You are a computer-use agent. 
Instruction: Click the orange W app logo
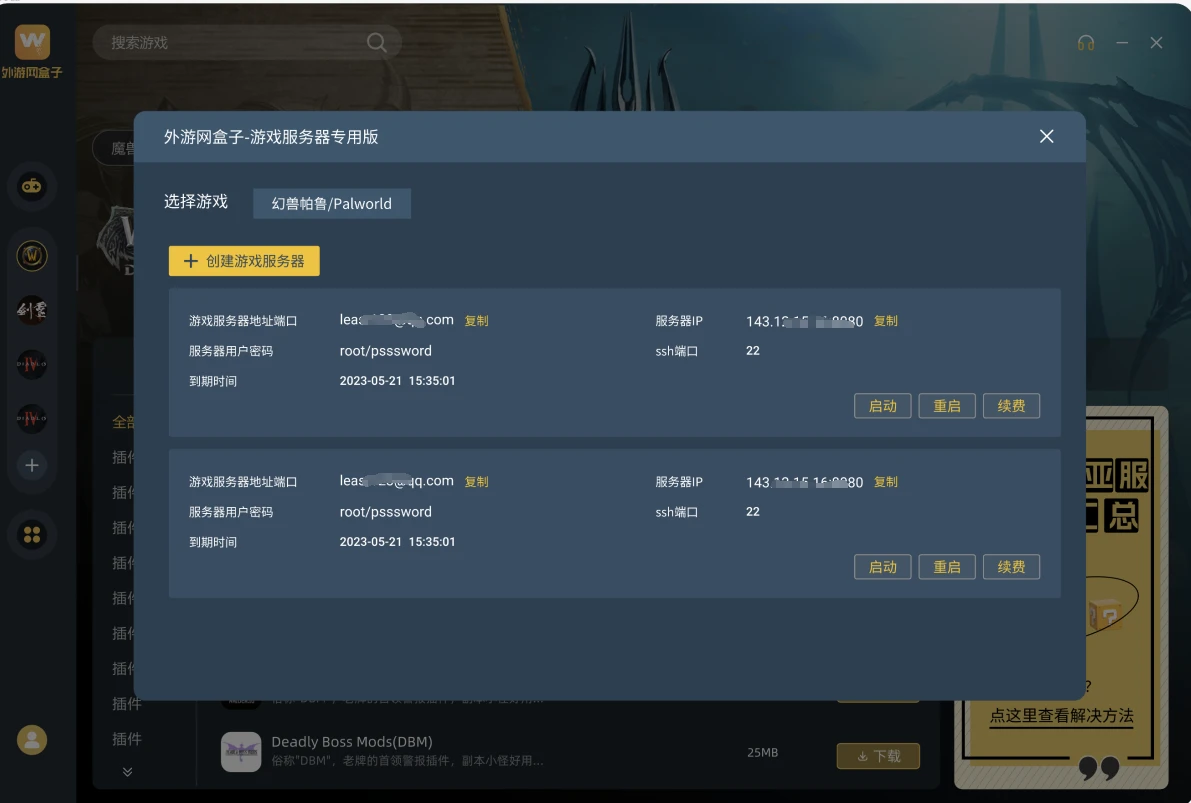pos(32,41)
